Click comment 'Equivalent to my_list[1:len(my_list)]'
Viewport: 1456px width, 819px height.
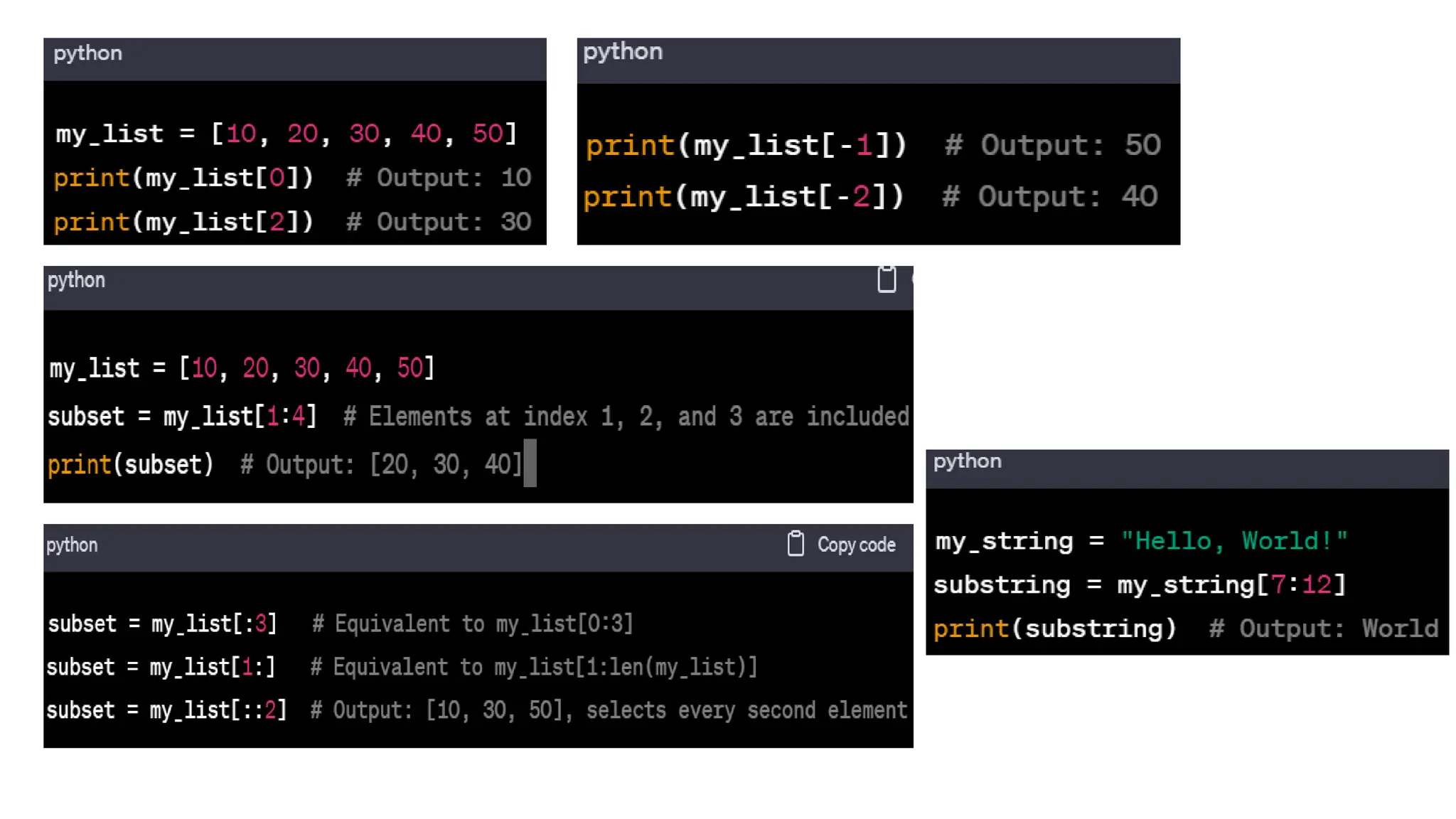tap(534, 668)
